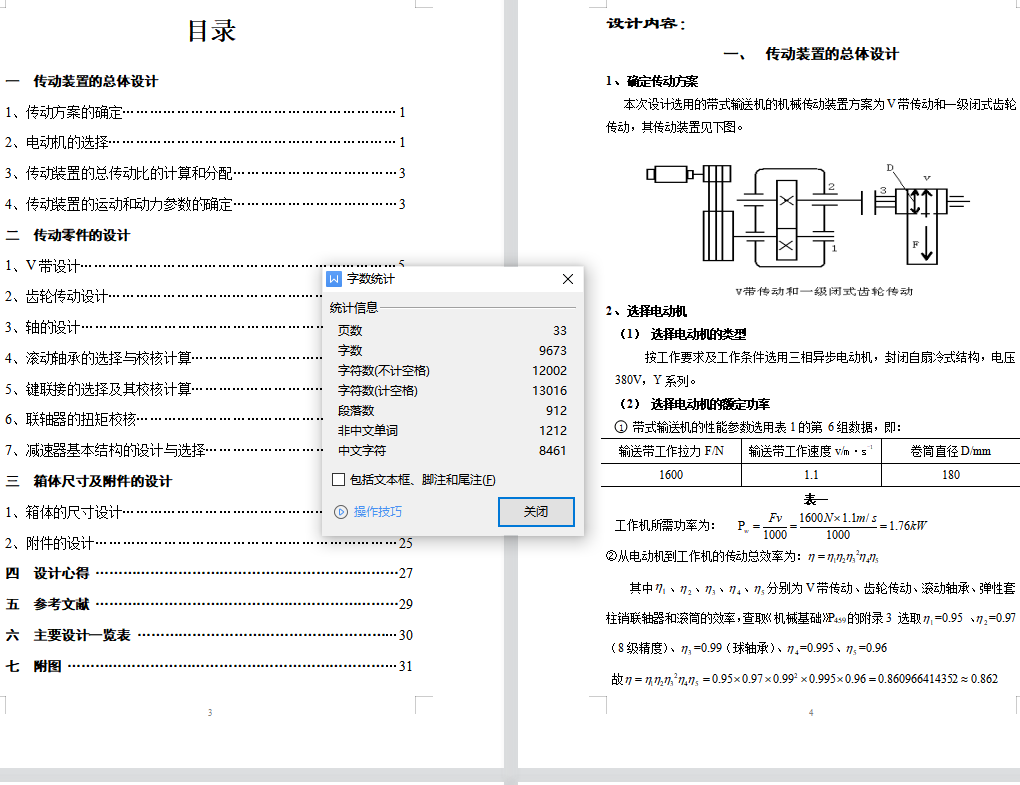The width and height of the screenshot is (1020, 785).
Task: Go to 参考文献 in table of contents
Action: tap(61, 605)
